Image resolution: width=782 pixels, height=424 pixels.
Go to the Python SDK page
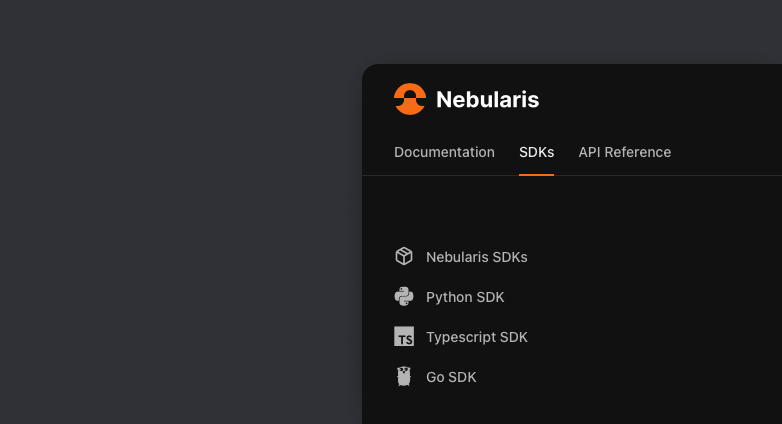coord(465,297)
